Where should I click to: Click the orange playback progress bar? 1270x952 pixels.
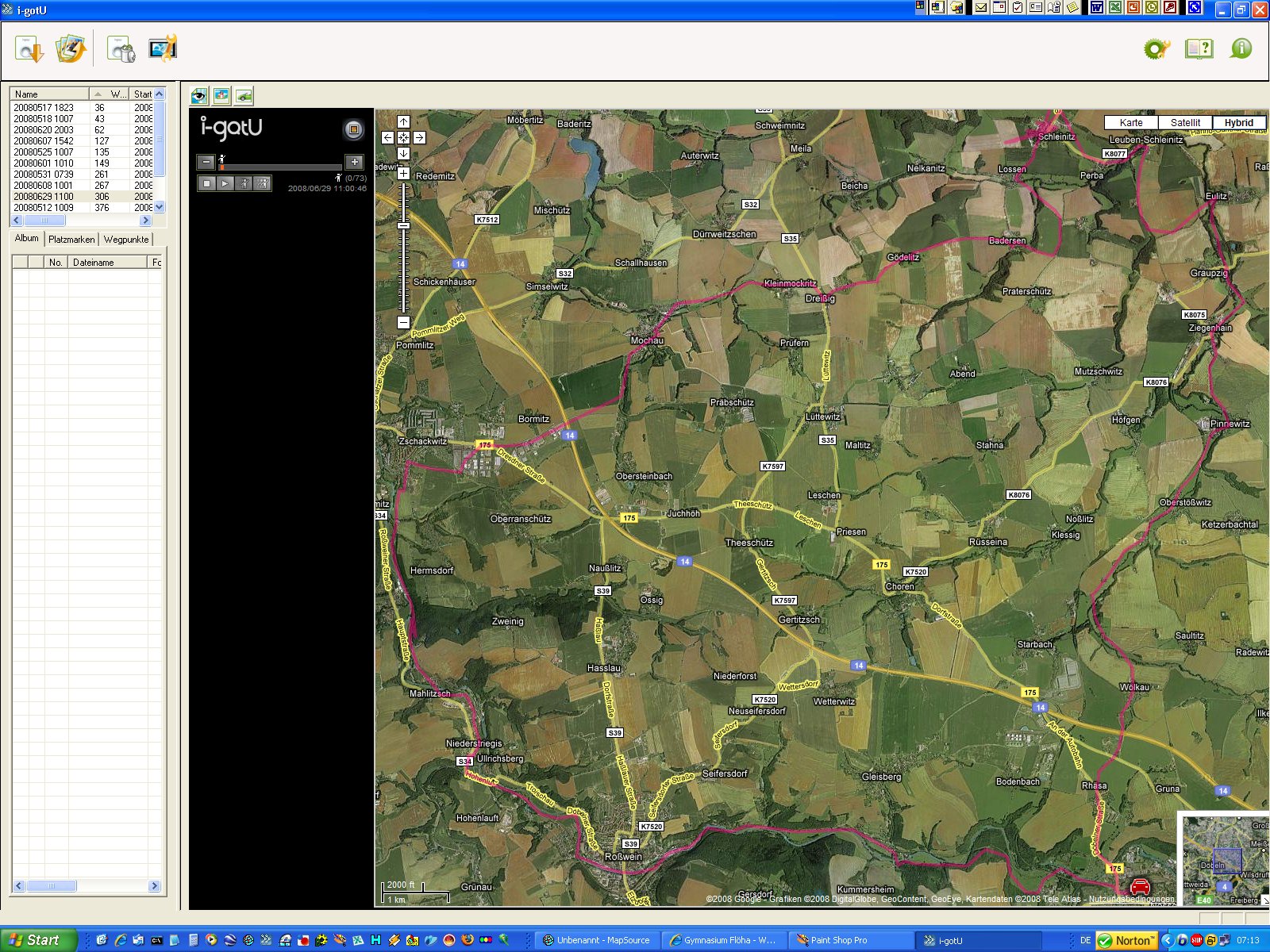[281, 167]
